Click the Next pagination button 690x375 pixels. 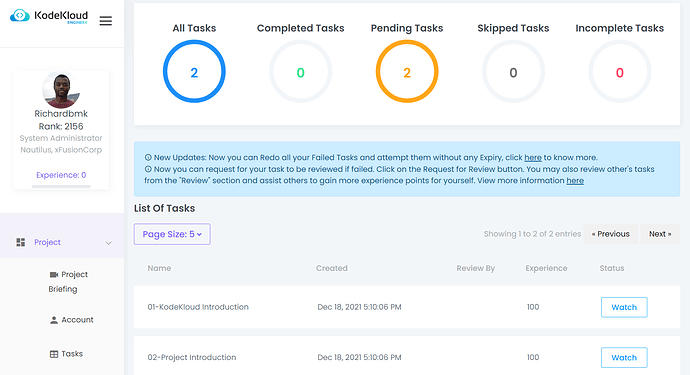(x=660, y=234)
